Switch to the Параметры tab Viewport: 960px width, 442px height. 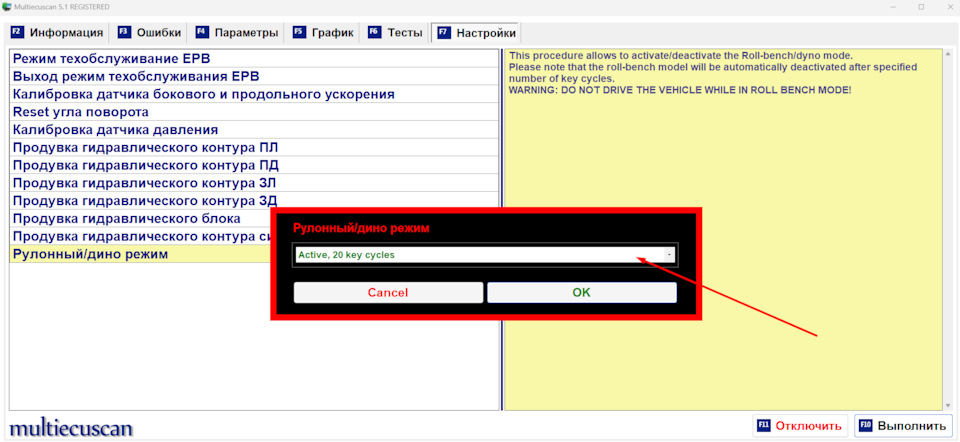236,32
